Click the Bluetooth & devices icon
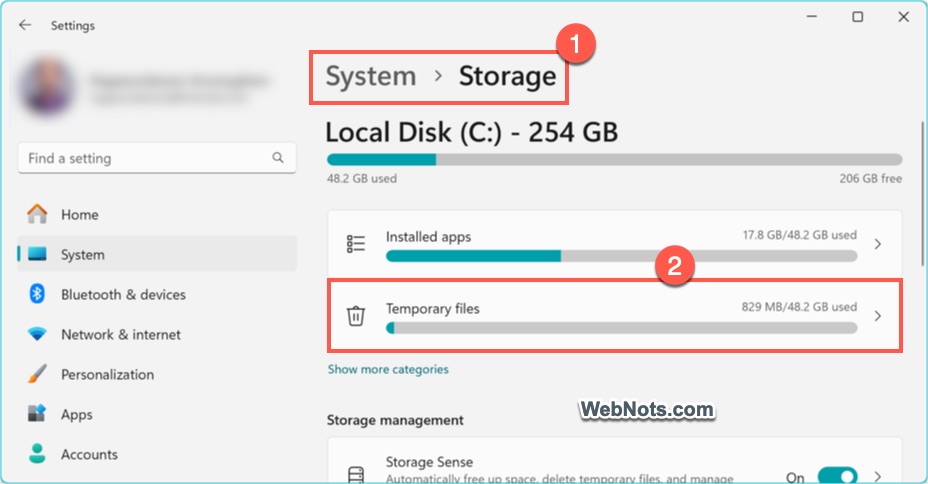This screenshot has height=484, width=928. [37, 294]
